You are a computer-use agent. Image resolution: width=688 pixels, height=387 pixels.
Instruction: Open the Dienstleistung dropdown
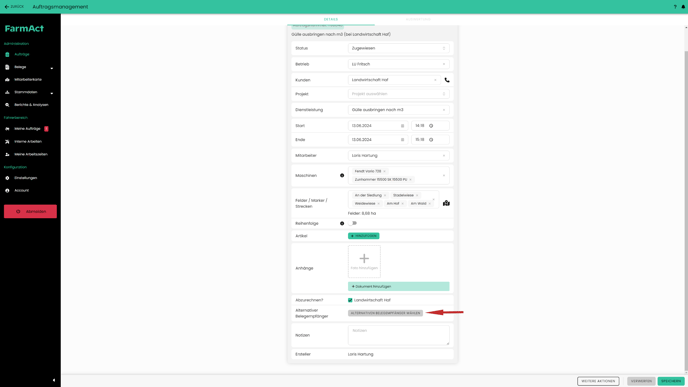[x=398, y=110]
